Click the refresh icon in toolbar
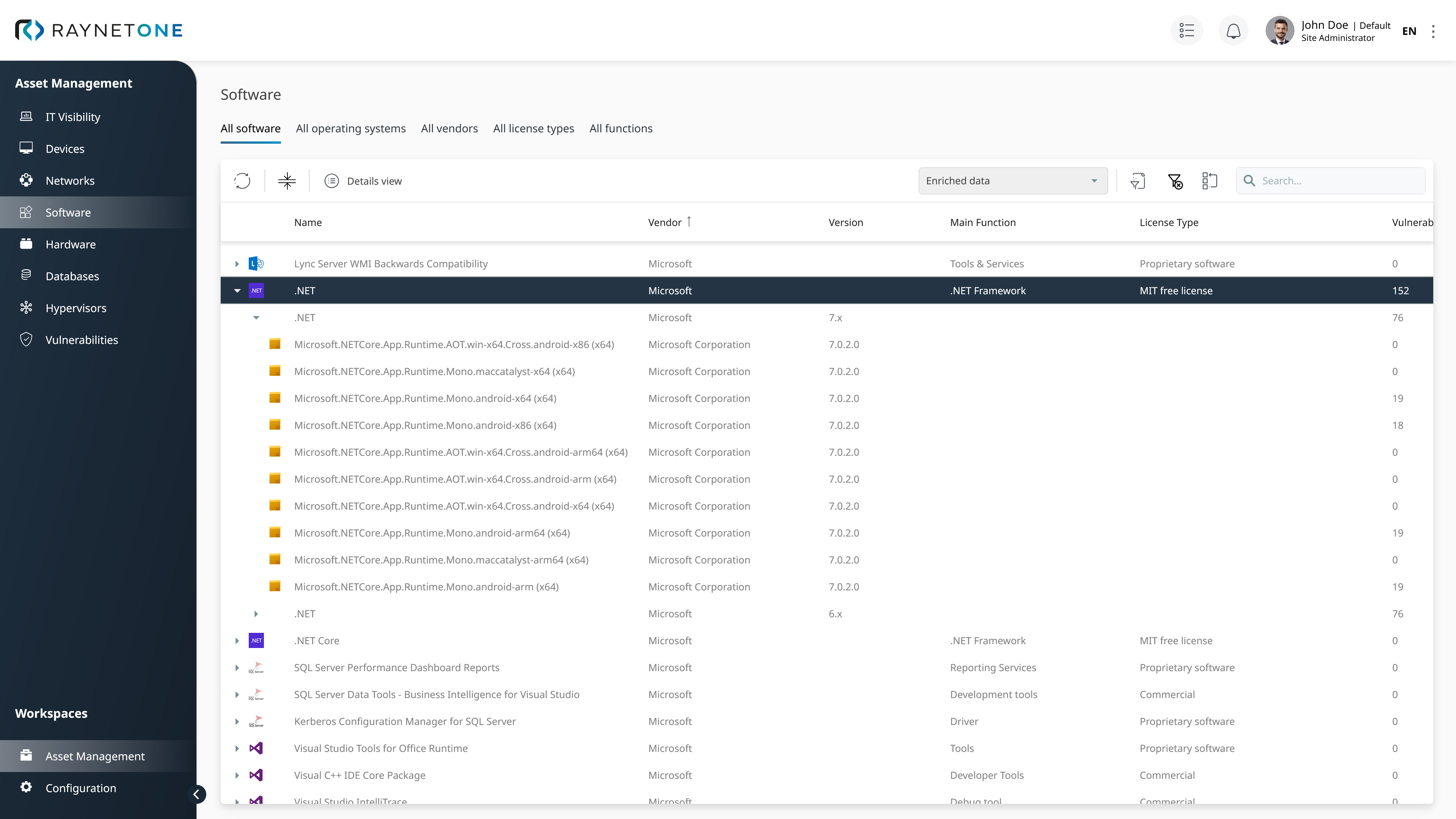Image resolution: width=1456 pixels, height=819 pixels. [243, 181]
